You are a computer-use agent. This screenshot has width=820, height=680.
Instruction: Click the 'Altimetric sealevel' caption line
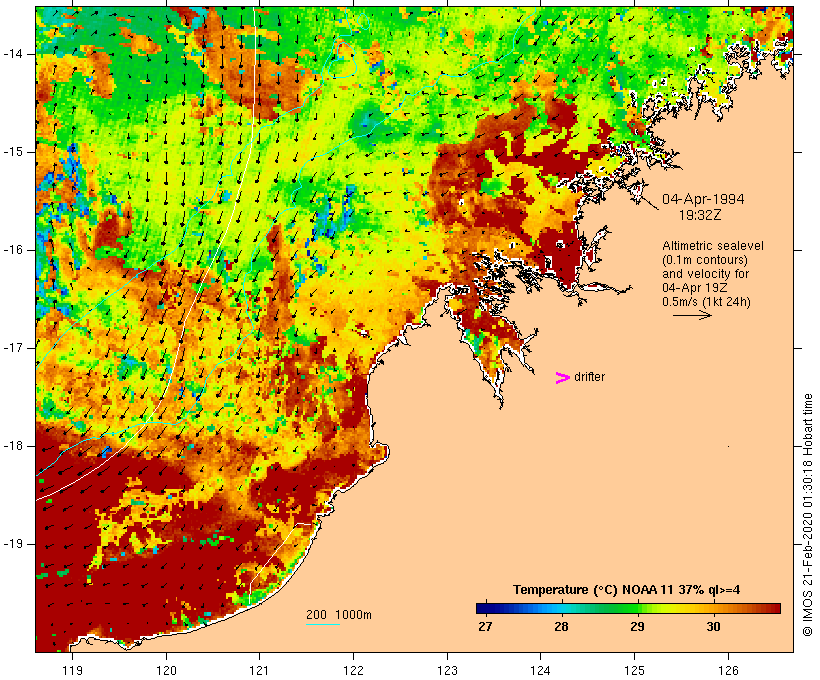point(713,246)
